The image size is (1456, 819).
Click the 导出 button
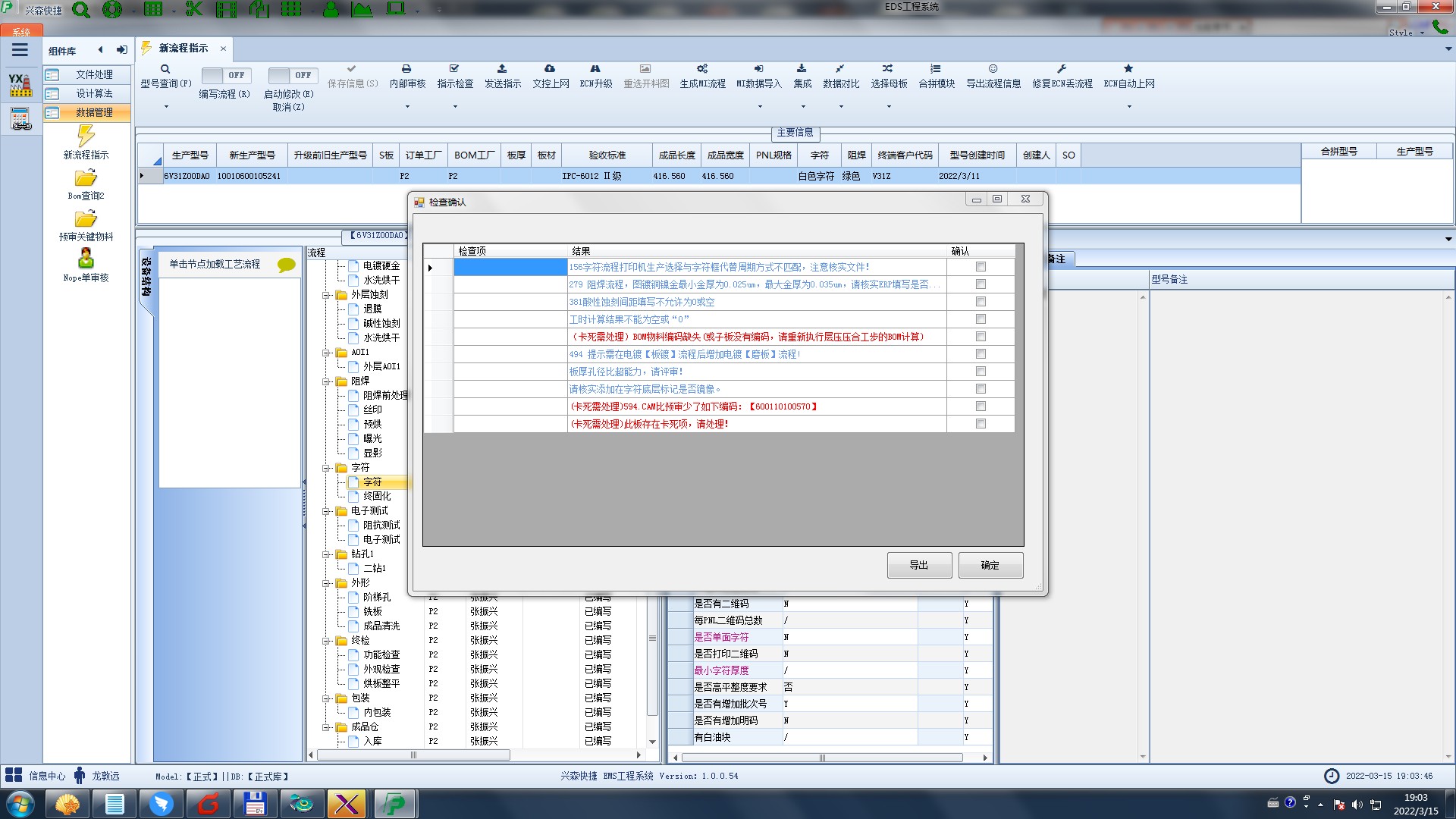pyautogui.click(x=918, y=566)
